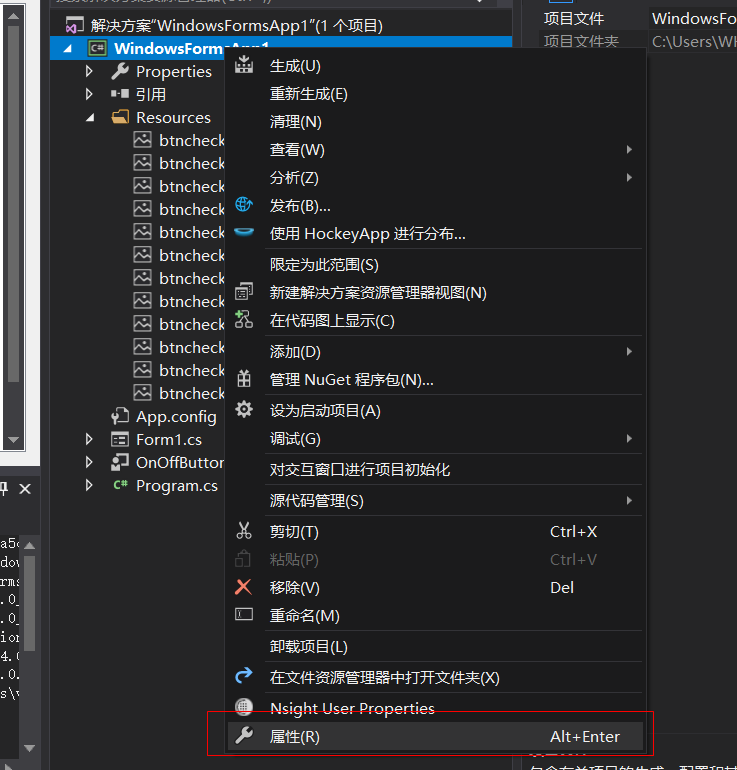The width and height of the screenshot is (737, 770).
Task: Click the down arrow of the left vertical scrollbar
Action: 13,440
